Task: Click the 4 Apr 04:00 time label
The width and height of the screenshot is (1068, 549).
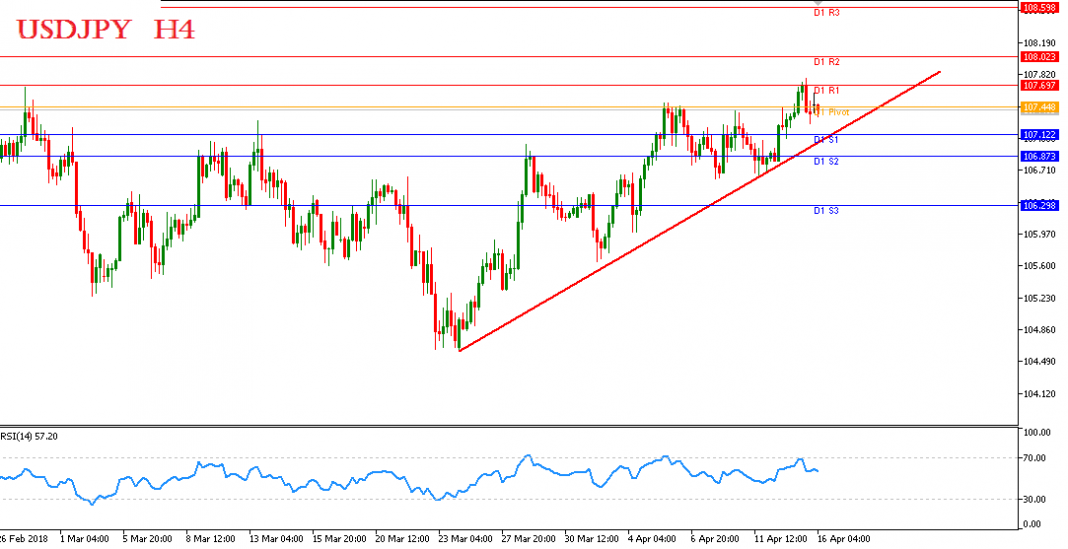Action: coord(653,539)
